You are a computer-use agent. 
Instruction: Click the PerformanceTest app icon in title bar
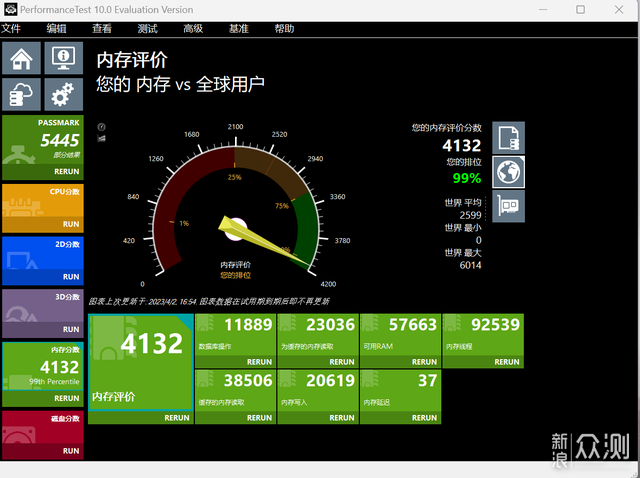(x=11, y=9)
